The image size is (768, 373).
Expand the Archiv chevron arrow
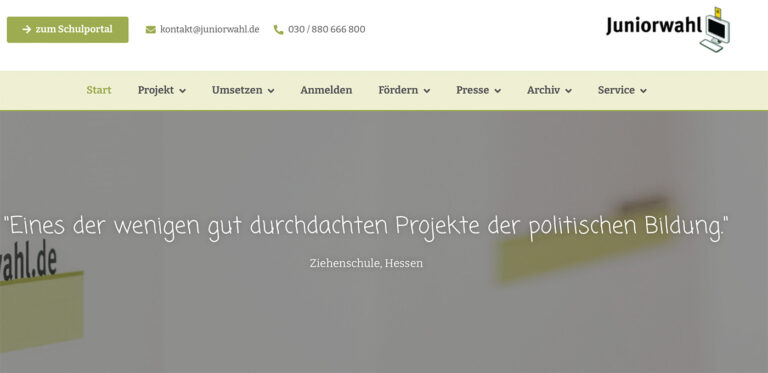(568, 91)
